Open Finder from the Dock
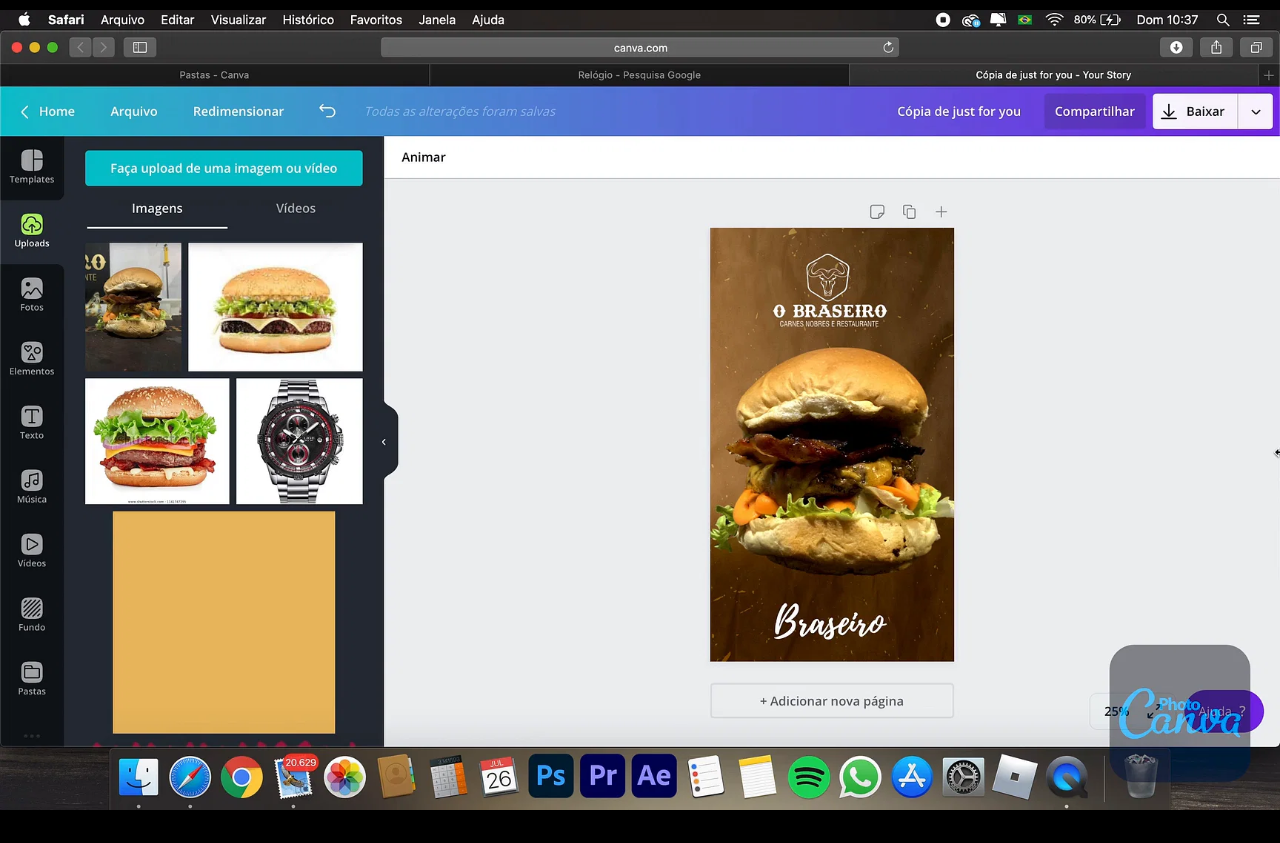Viewport: 1280px width, 843px height. tap(139, 777)
